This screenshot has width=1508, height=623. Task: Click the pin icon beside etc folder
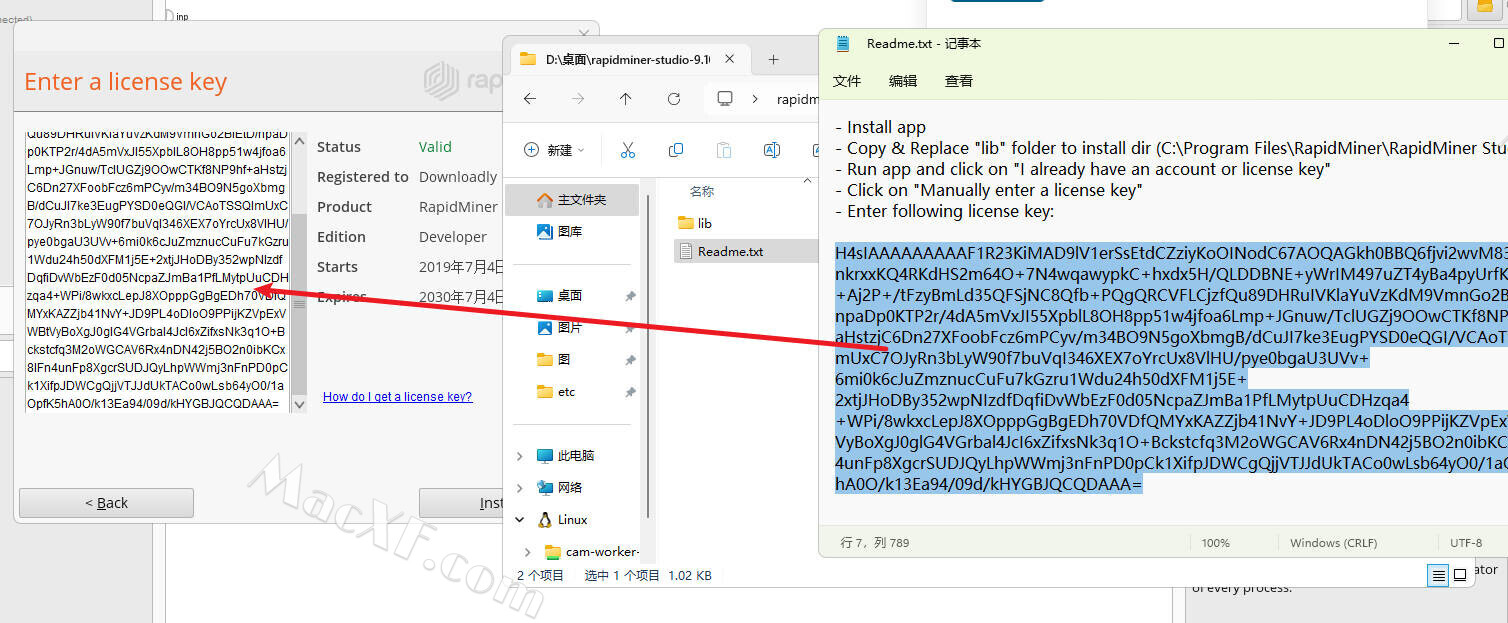coord(630,393)
